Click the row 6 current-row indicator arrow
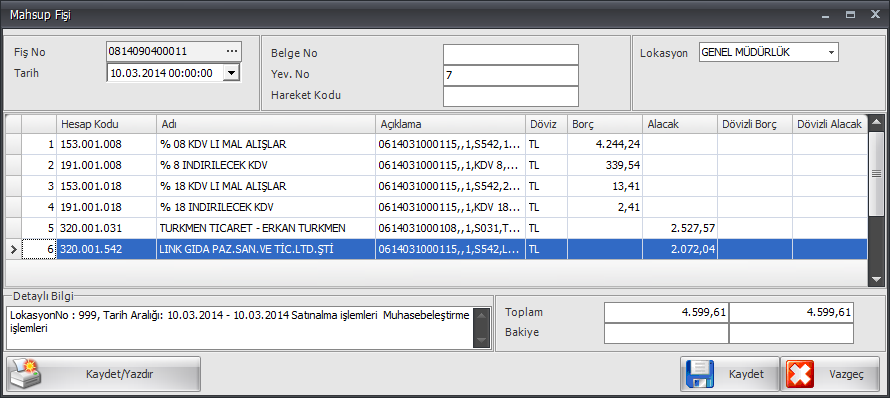The width and height of the screenshot is (890, 398). pos(14,249)
